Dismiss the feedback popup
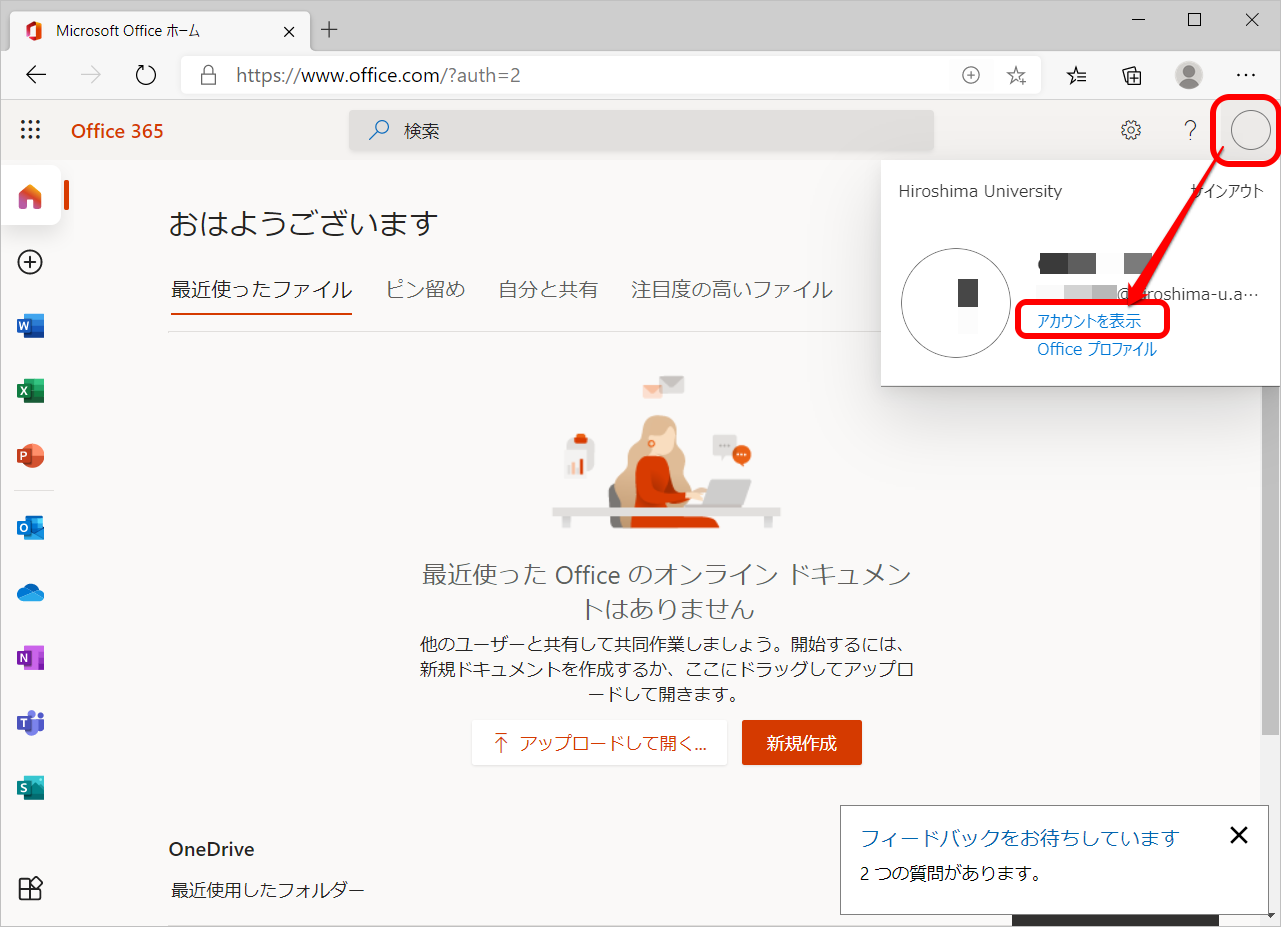This screenshot has width=1281, height=927. [1239, 835]
